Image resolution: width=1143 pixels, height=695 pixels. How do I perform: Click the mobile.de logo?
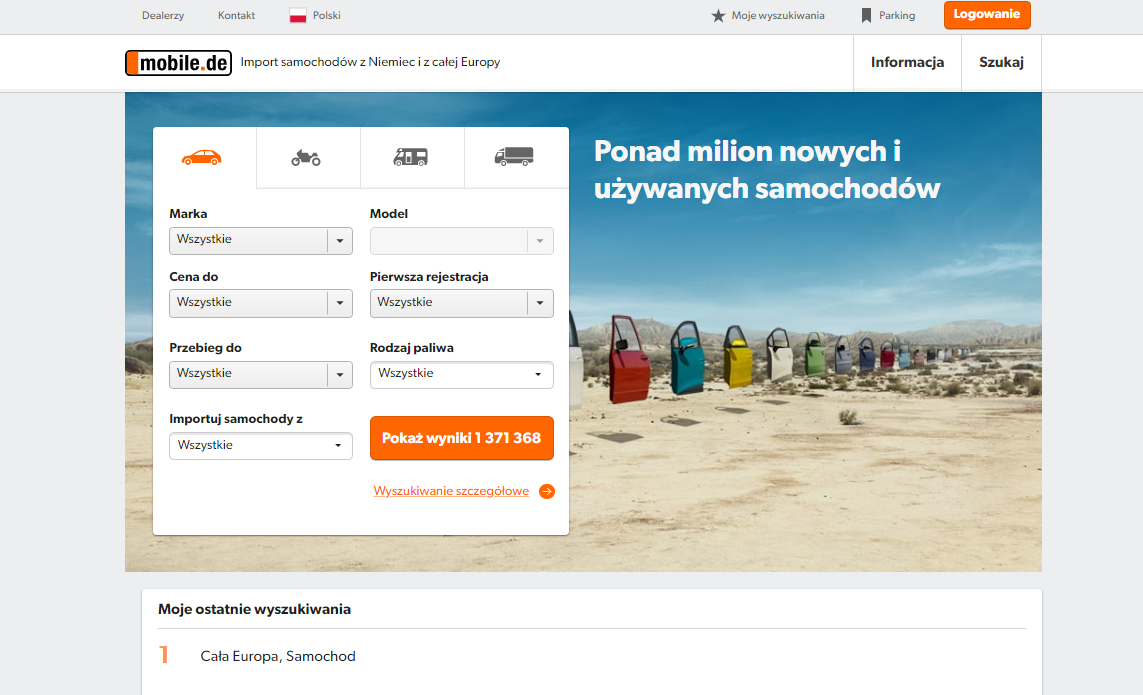click(x=179, y=63)
